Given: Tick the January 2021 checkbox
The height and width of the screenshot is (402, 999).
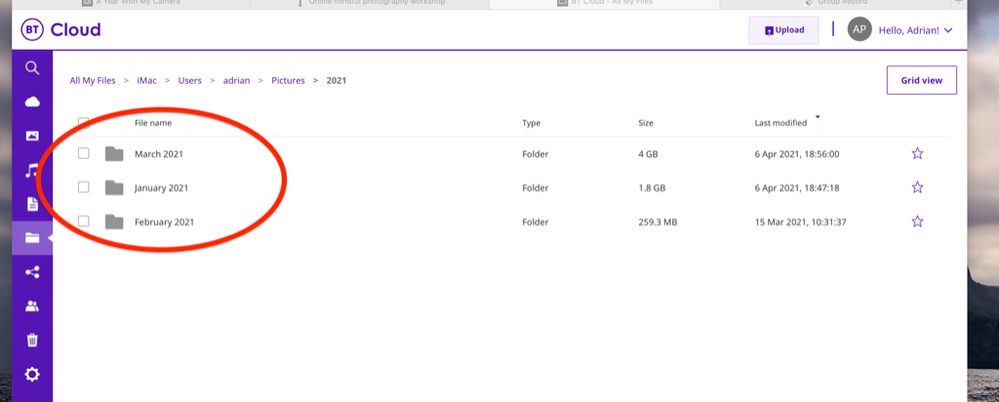Looking at the screenshot, I should pos(83,187).
